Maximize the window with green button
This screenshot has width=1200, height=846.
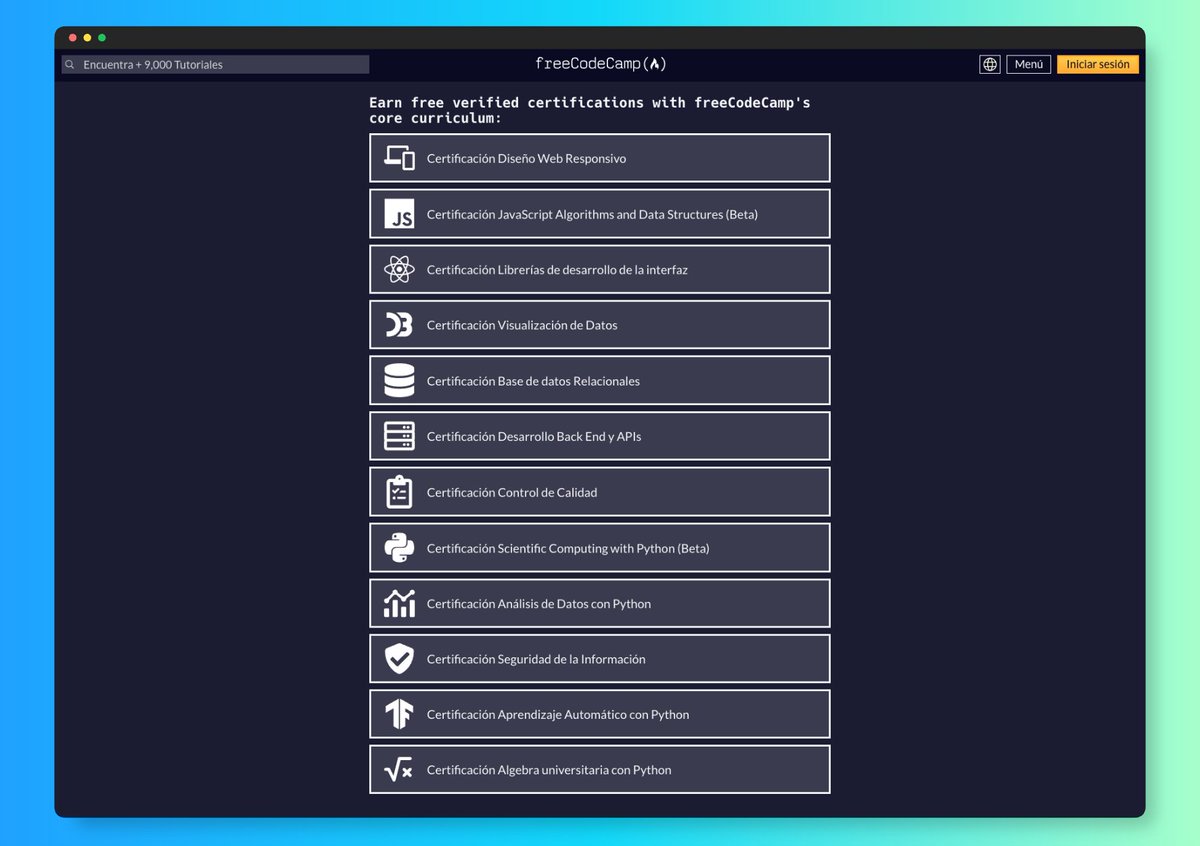pos(102,38)
